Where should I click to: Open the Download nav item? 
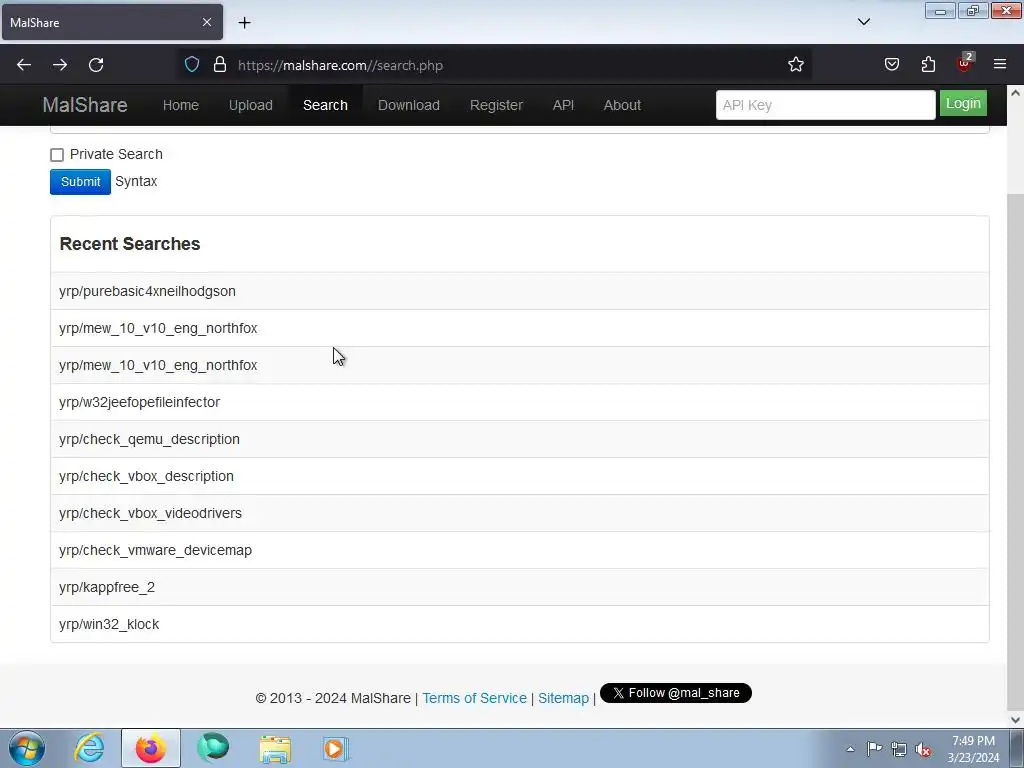pos(409,105)
